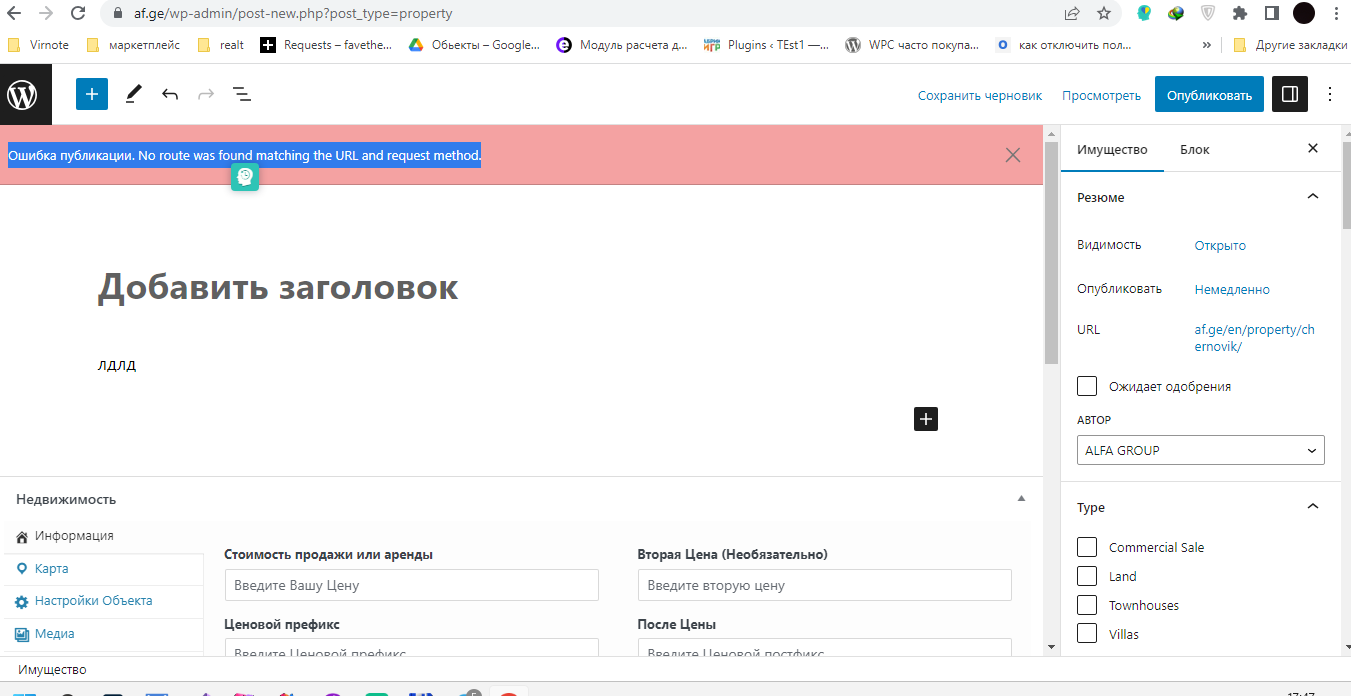The image size is (1351, 696).
Task: Collapse the Type panel chevron
Action: tap(1313, 507)
